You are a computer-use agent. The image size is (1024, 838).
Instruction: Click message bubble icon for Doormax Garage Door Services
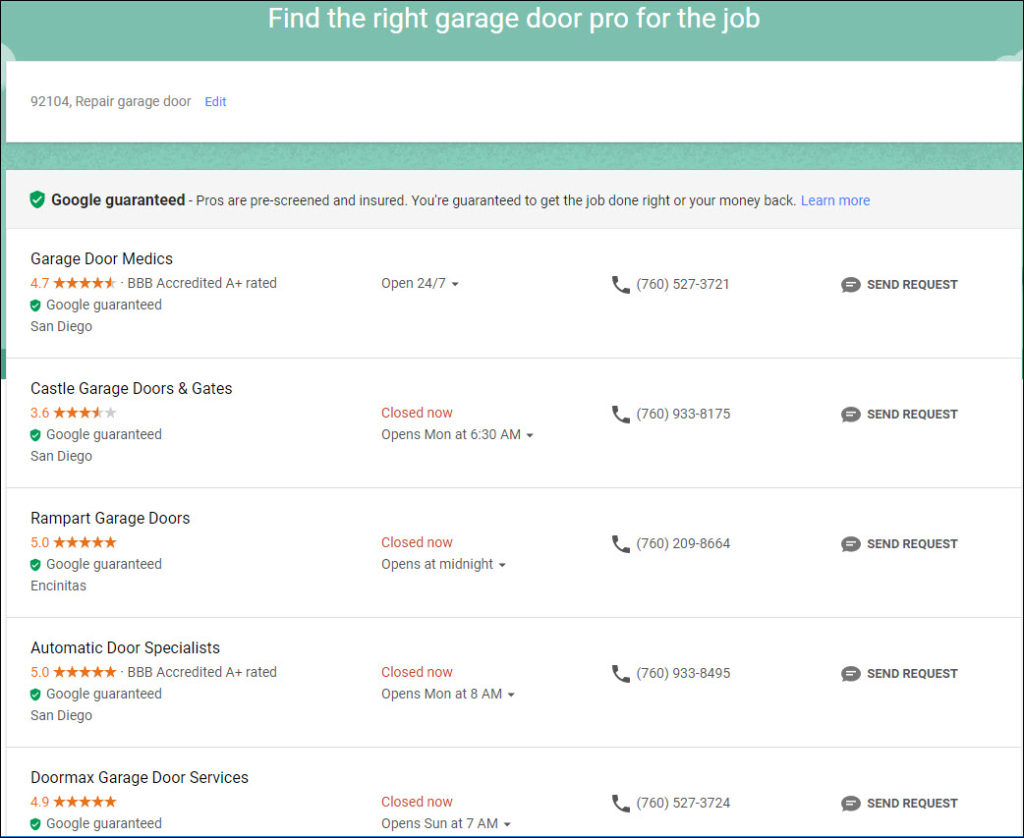pyautogui.click(x=850, y=803)
